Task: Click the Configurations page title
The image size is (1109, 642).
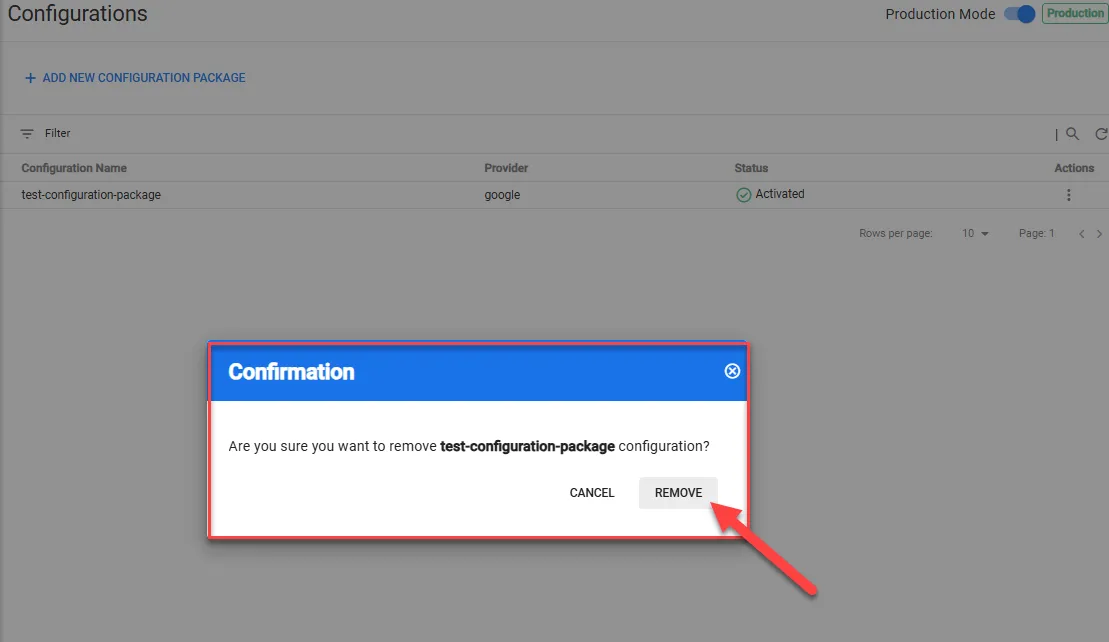Action: tap(78, 13)
